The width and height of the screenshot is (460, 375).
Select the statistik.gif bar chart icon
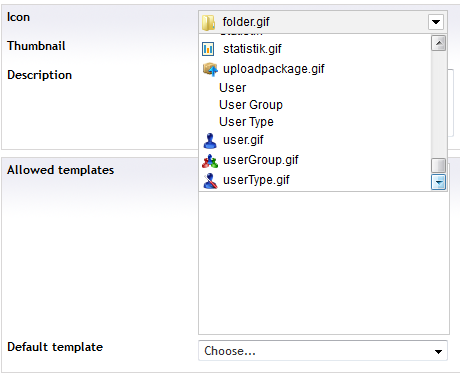point(208,49)
